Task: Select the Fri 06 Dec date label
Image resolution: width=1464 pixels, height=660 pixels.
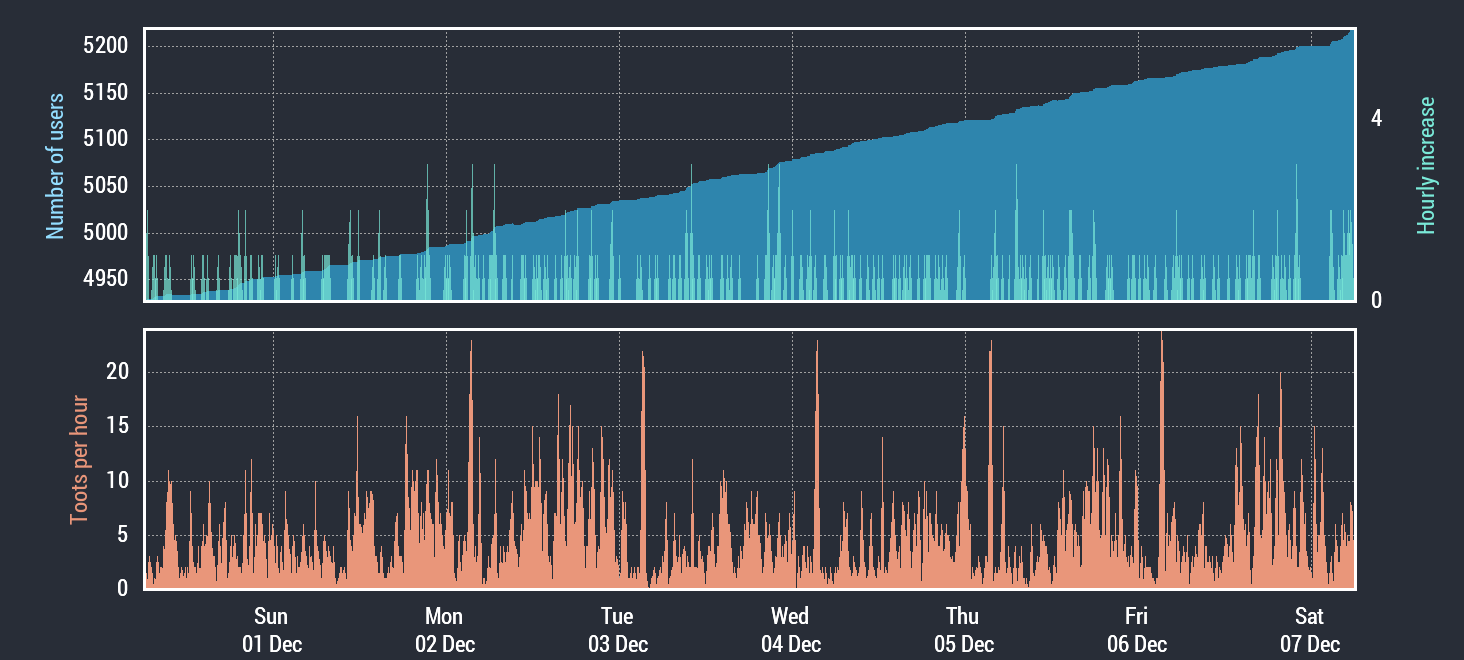Action: 1136,630
